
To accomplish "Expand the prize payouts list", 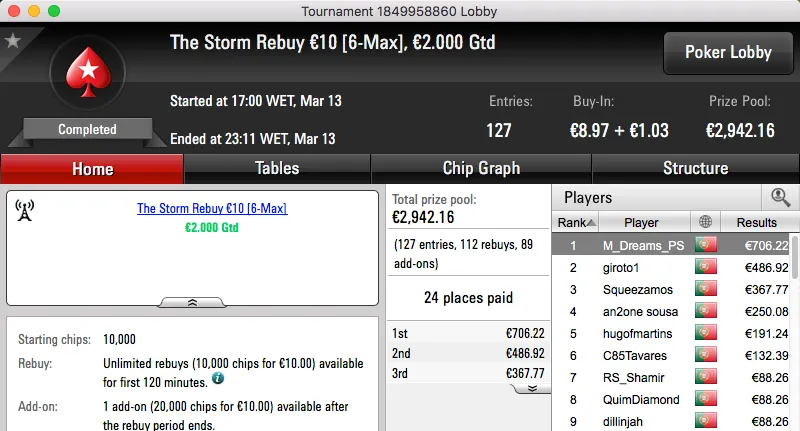I will pos(532,388).
